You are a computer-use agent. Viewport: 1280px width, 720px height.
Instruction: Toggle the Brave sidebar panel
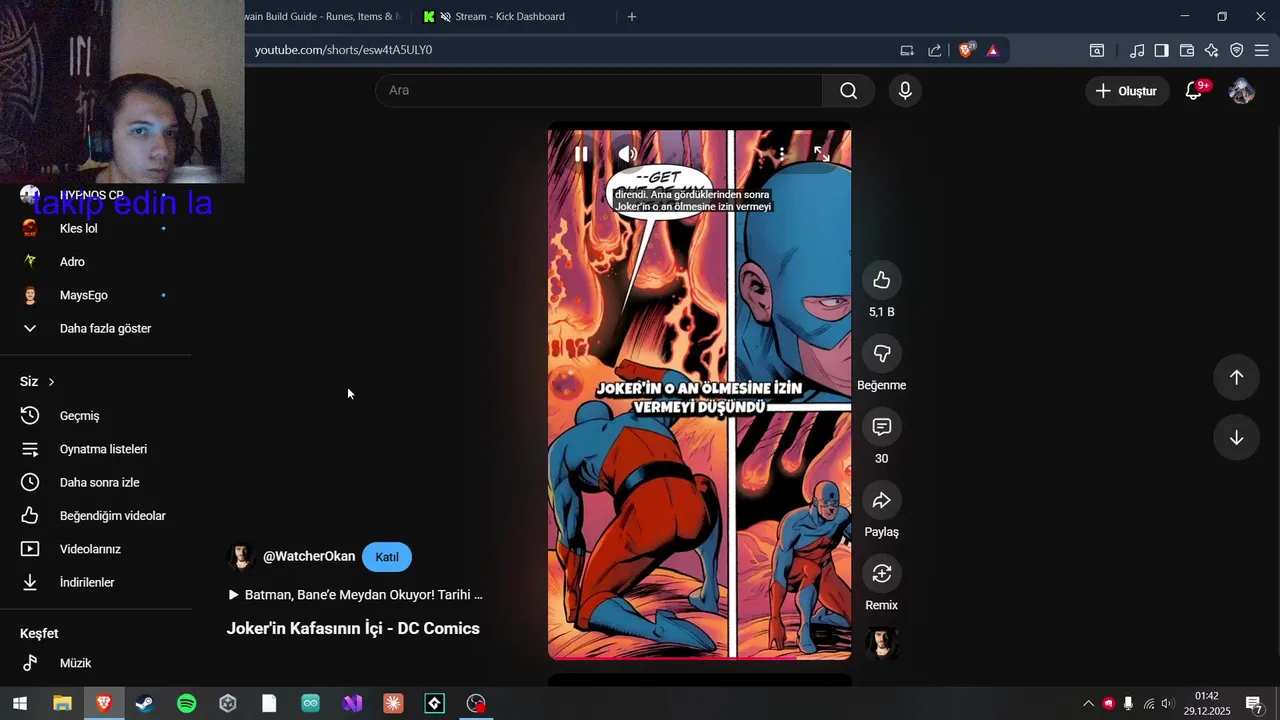click(x=1161, y=50)
